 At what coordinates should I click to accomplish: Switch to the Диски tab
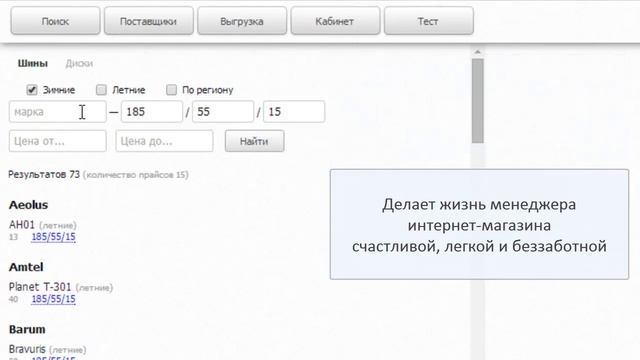[79, 63]
